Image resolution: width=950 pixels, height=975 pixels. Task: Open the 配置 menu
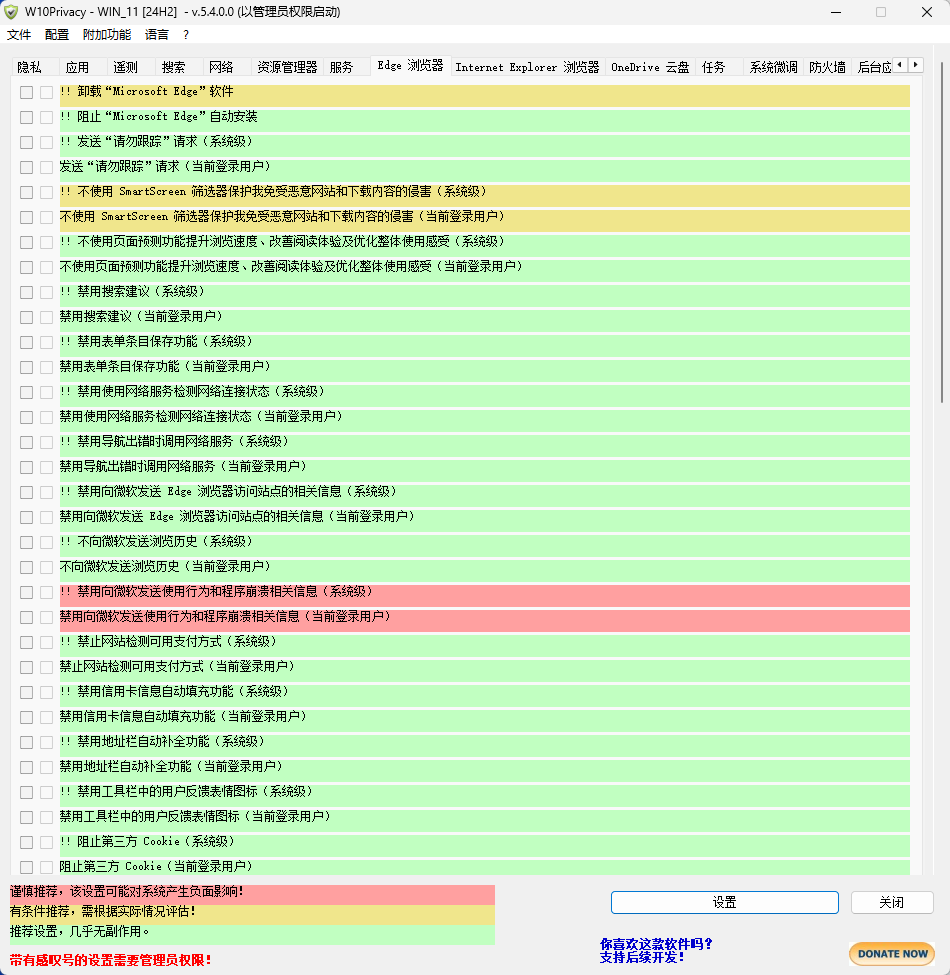[x=57, y=35]
